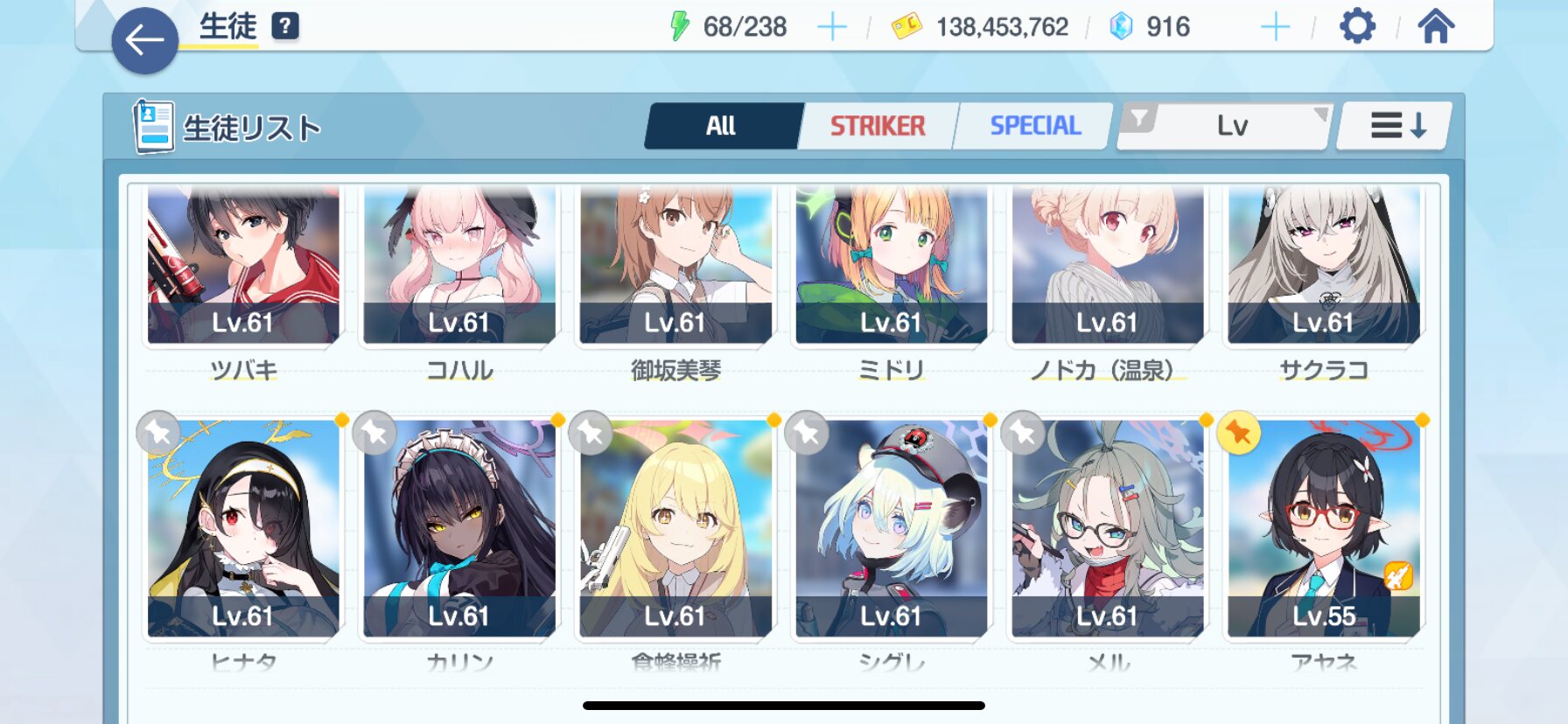Toggle favorite pin on Ayane
The image size is (1568, 724).
(x=1238, y=432)
